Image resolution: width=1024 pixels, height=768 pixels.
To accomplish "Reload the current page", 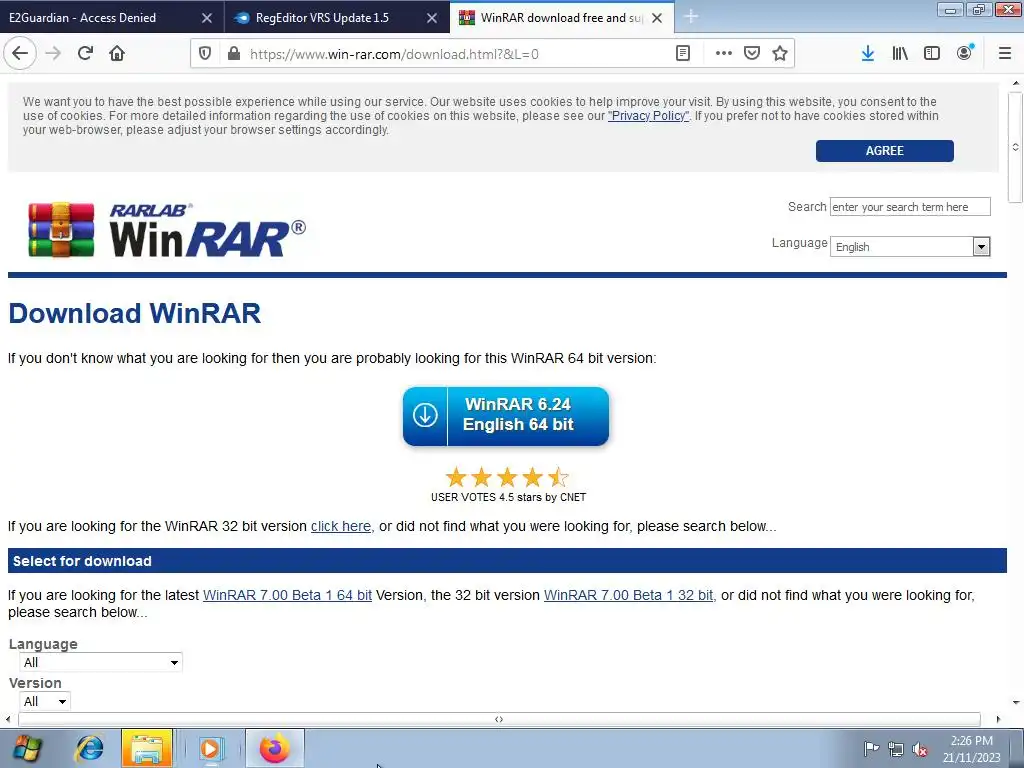I will (85, 54).
